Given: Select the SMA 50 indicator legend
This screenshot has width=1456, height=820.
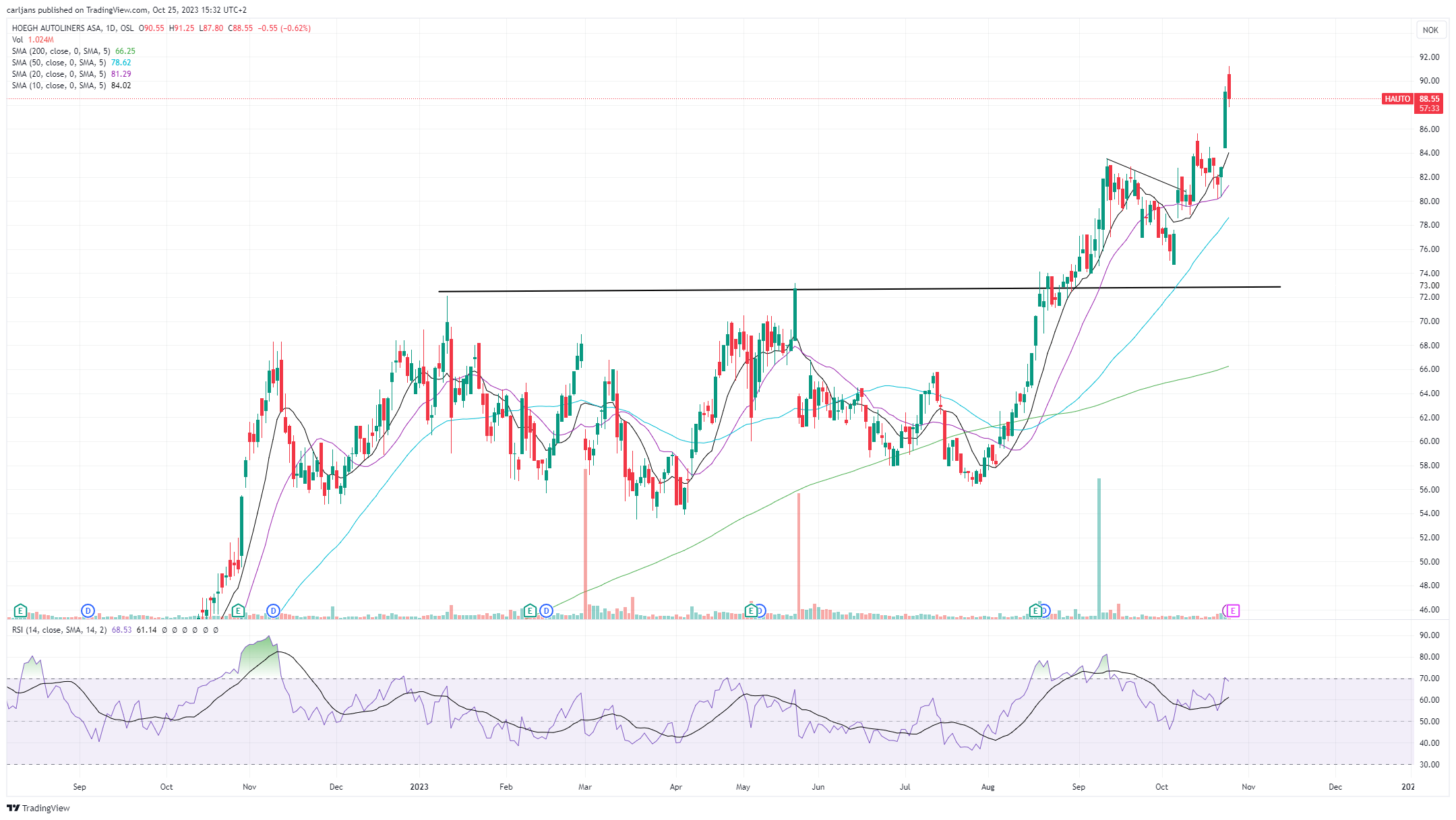Looking at the screenshot, I should [x=71, y=63].
